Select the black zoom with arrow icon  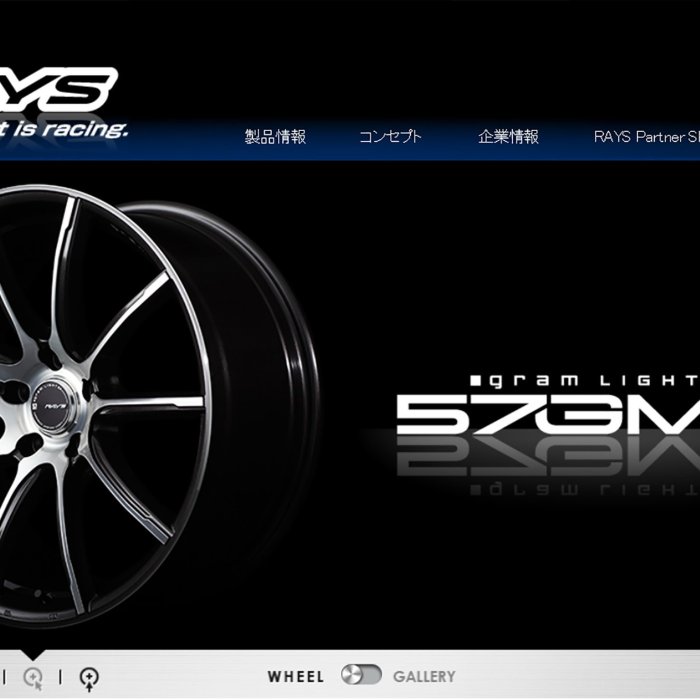pyautogui.click(x=89, y=679)
